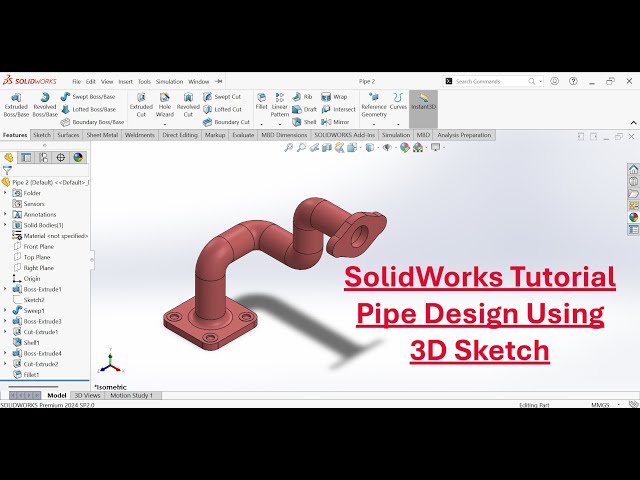640x480 pixels.
Task: Select the Linear Pattern tool
Action: coord(280,105)
